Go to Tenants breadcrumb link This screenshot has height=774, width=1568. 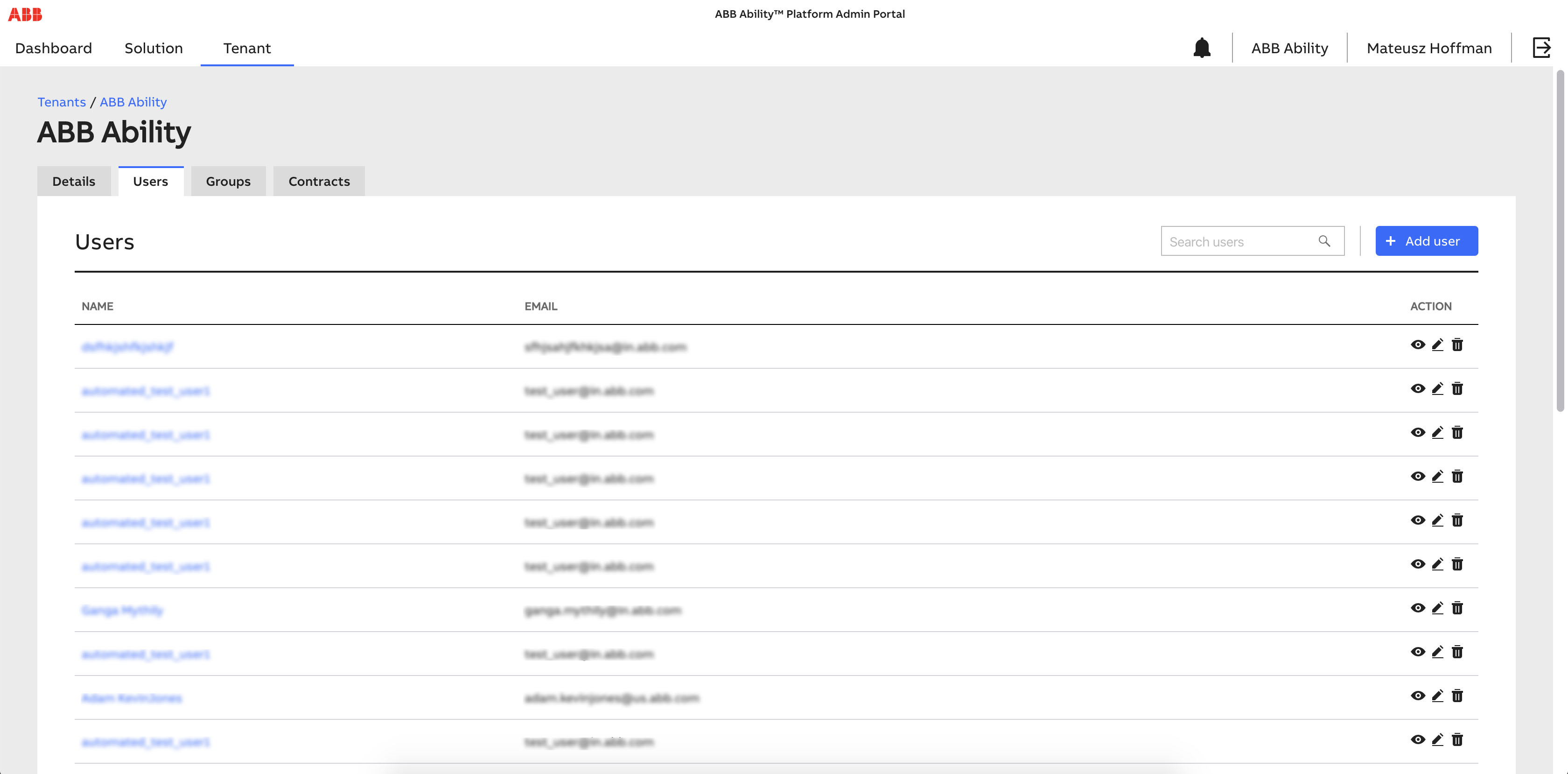[62, 102]
